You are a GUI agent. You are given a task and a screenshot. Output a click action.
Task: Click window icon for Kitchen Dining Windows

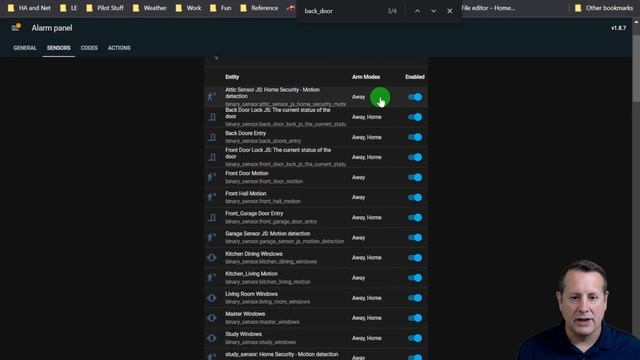[212, 258]
